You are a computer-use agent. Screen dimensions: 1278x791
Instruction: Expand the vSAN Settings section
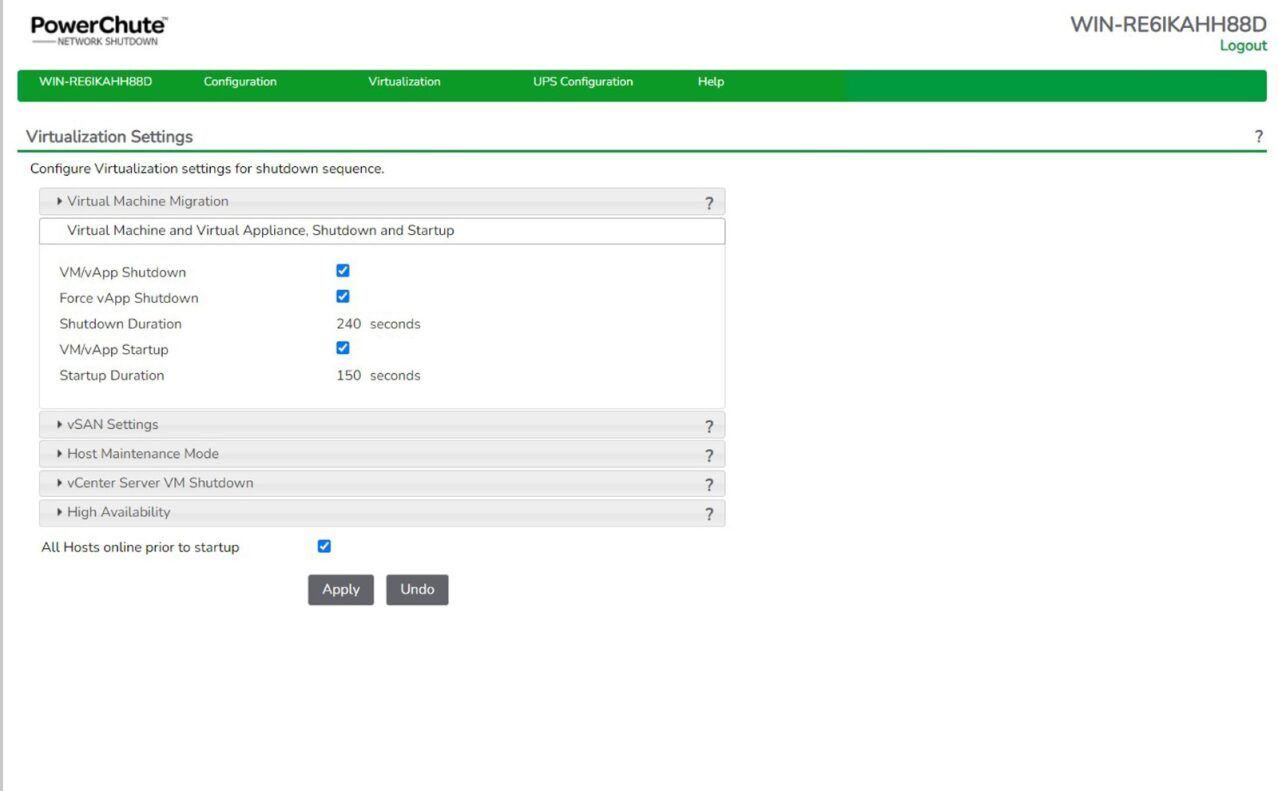(112, 425)
